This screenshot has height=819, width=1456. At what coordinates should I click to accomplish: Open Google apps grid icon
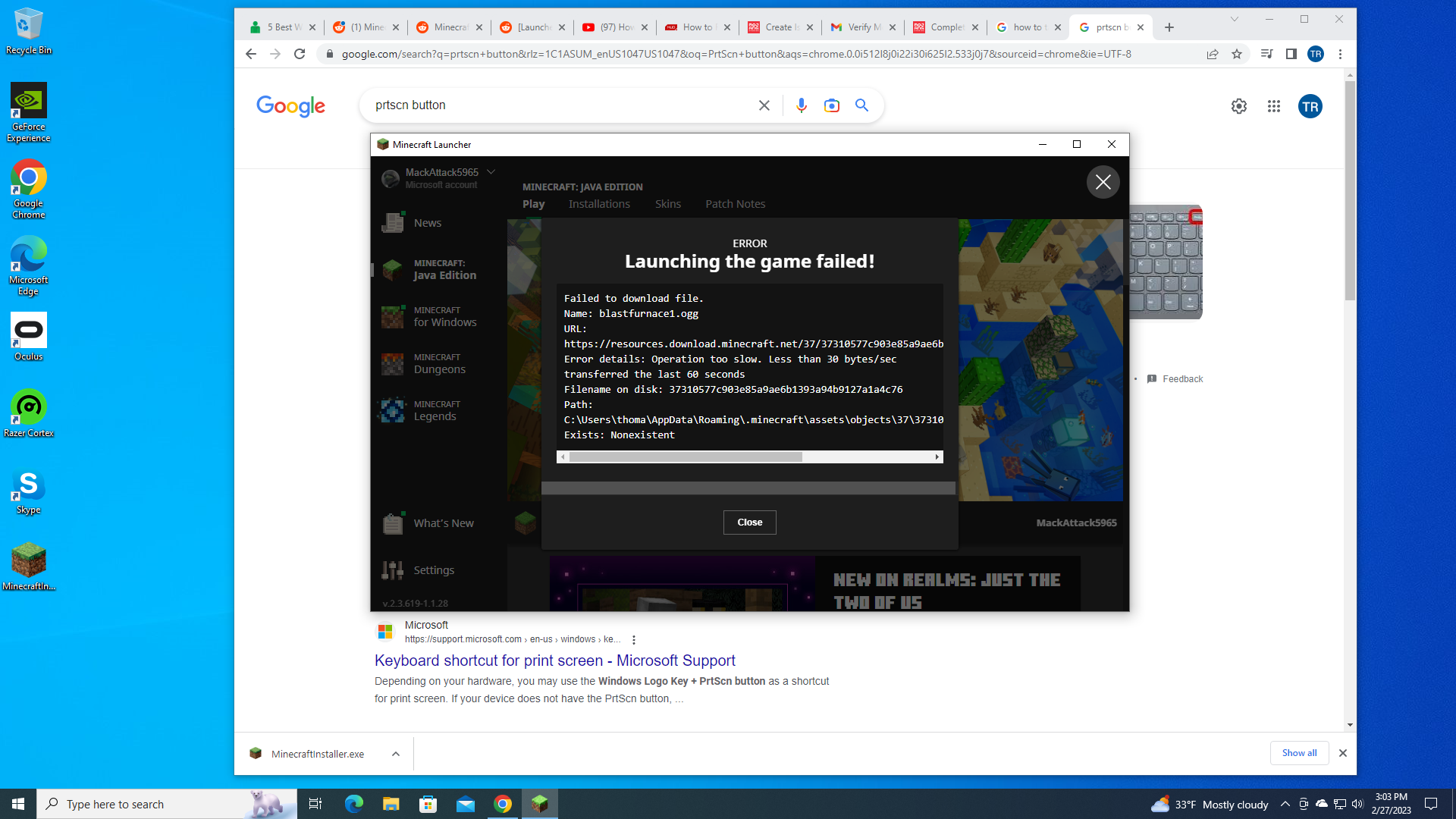1274,107
